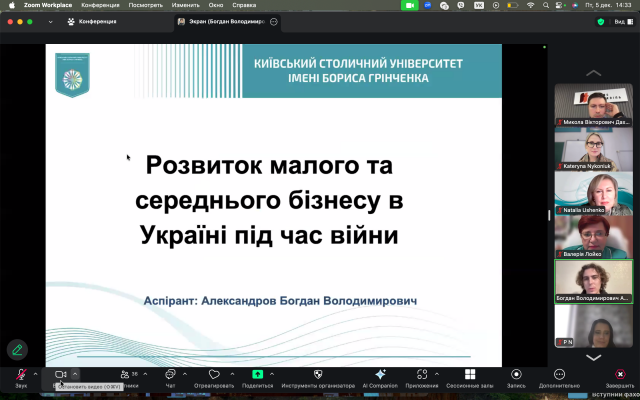Switch to the Экран shared screen tab
This screenshot has height=400, width=640.
click(220, 21)
